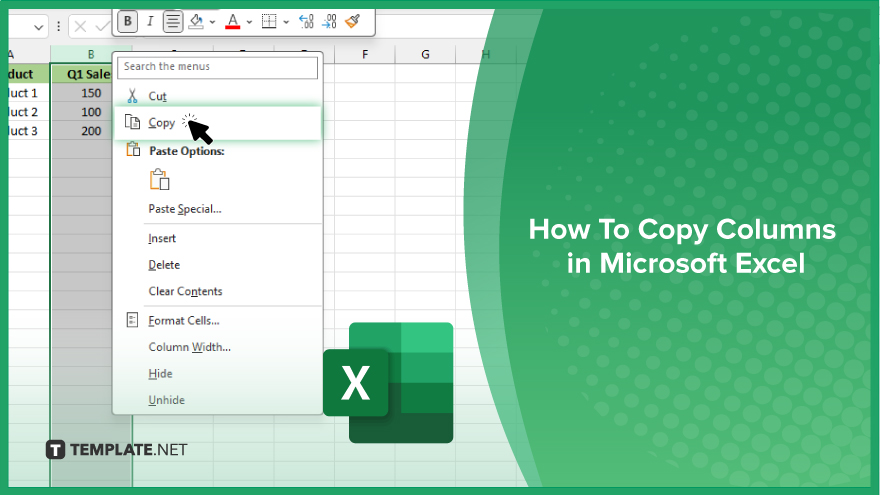The height and width of the screenshot is (495, 880).
Task: Click the Paste clipboard icon under Paste Options
Action: 159,180
